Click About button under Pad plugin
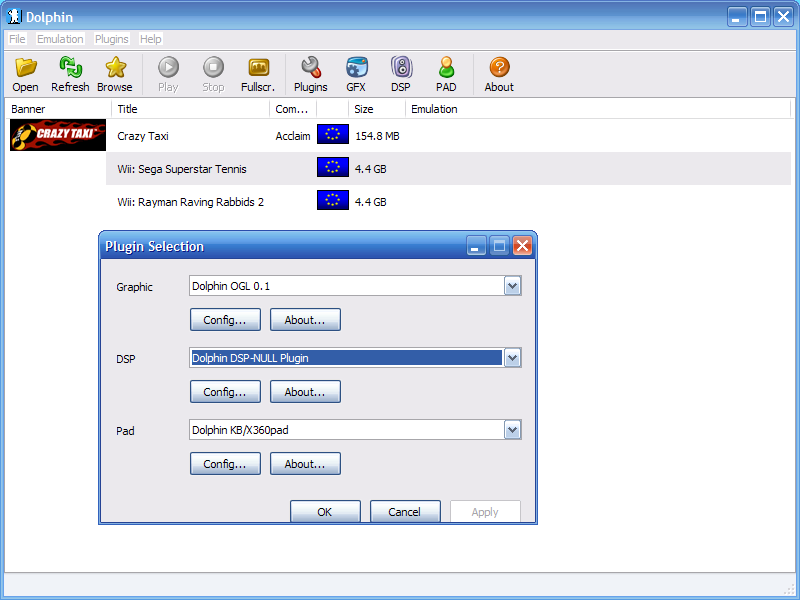The image size is (800, 600). pyautogui.click(x=305, y=464)
